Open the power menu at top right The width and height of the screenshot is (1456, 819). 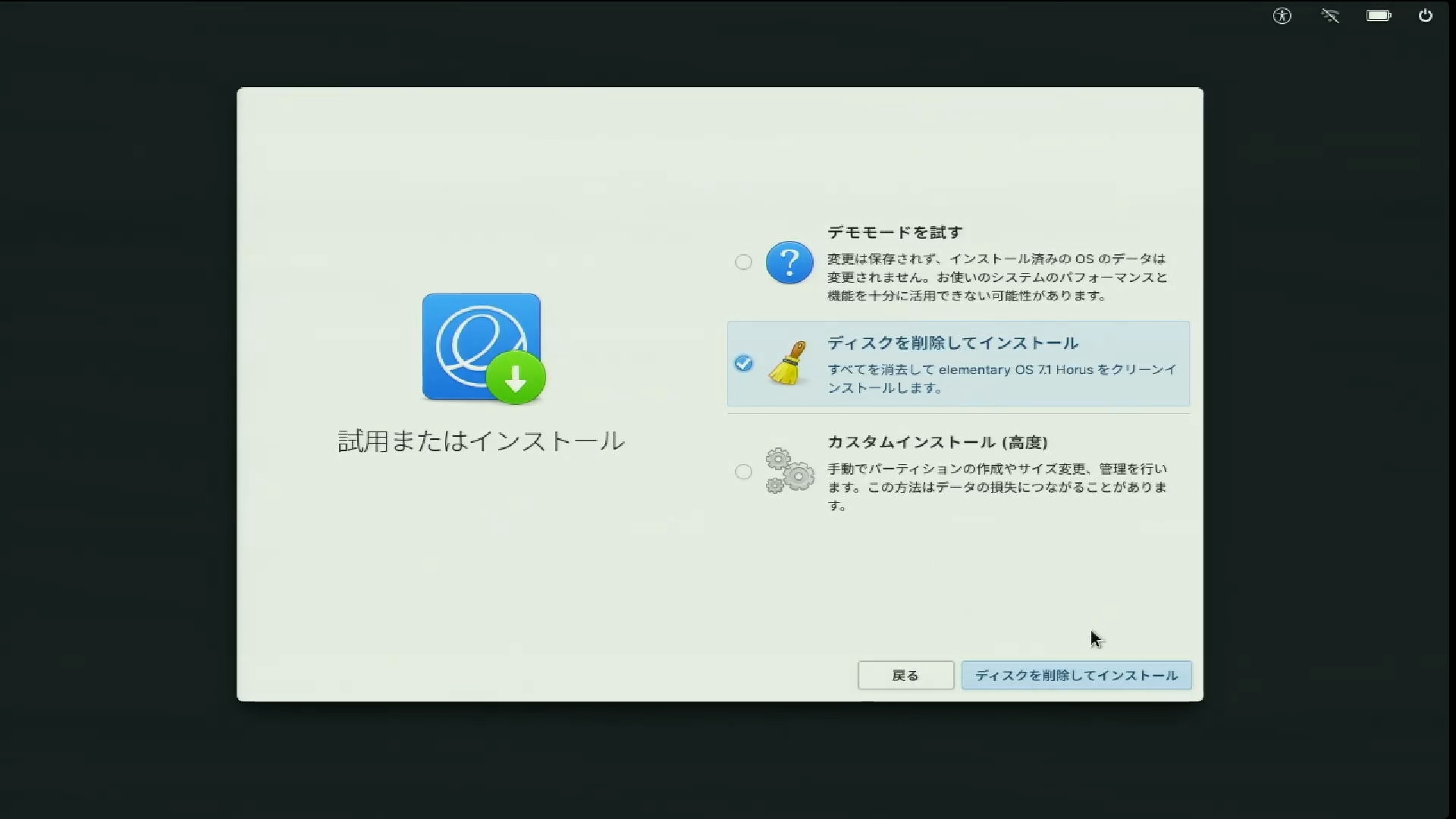click(1426, 16)
